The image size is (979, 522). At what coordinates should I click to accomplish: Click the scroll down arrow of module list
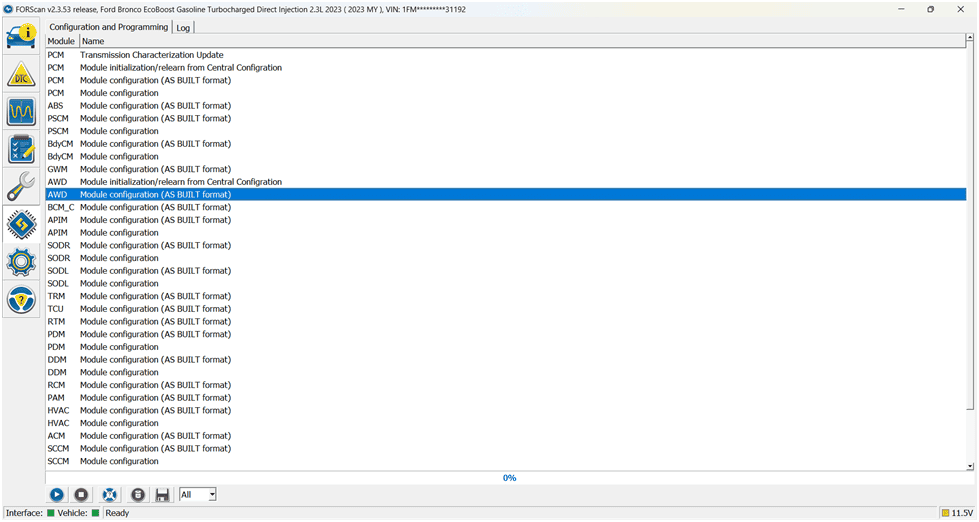970,466
